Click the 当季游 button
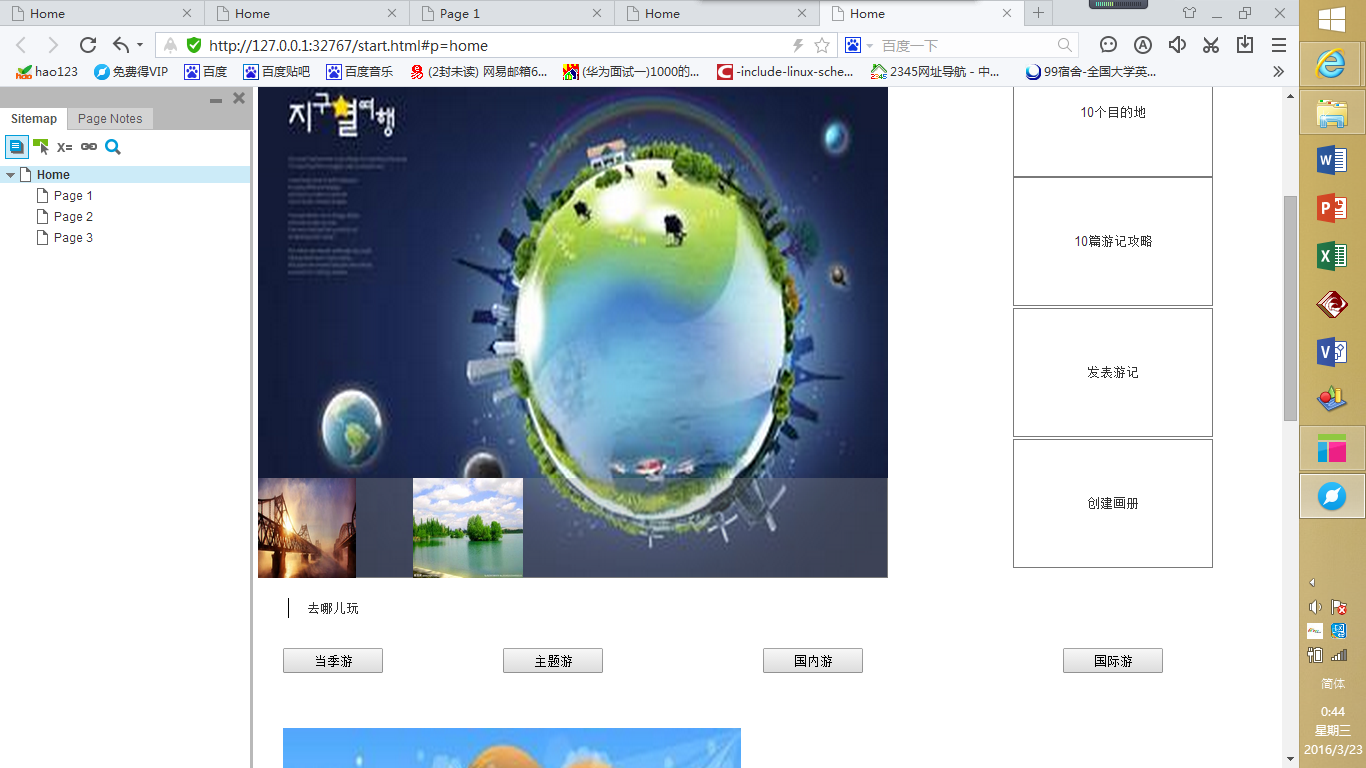This screenshot has height=768, width=1366. point(333,661)
